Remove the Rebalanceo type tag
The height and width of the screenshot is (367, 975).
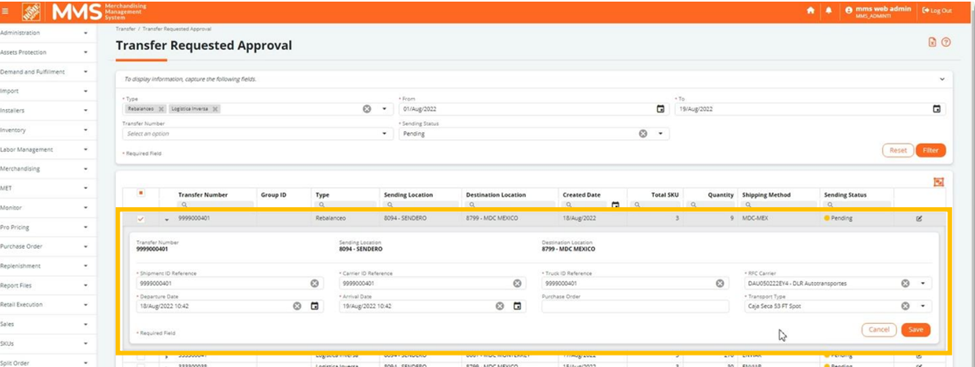click(161, 109)
